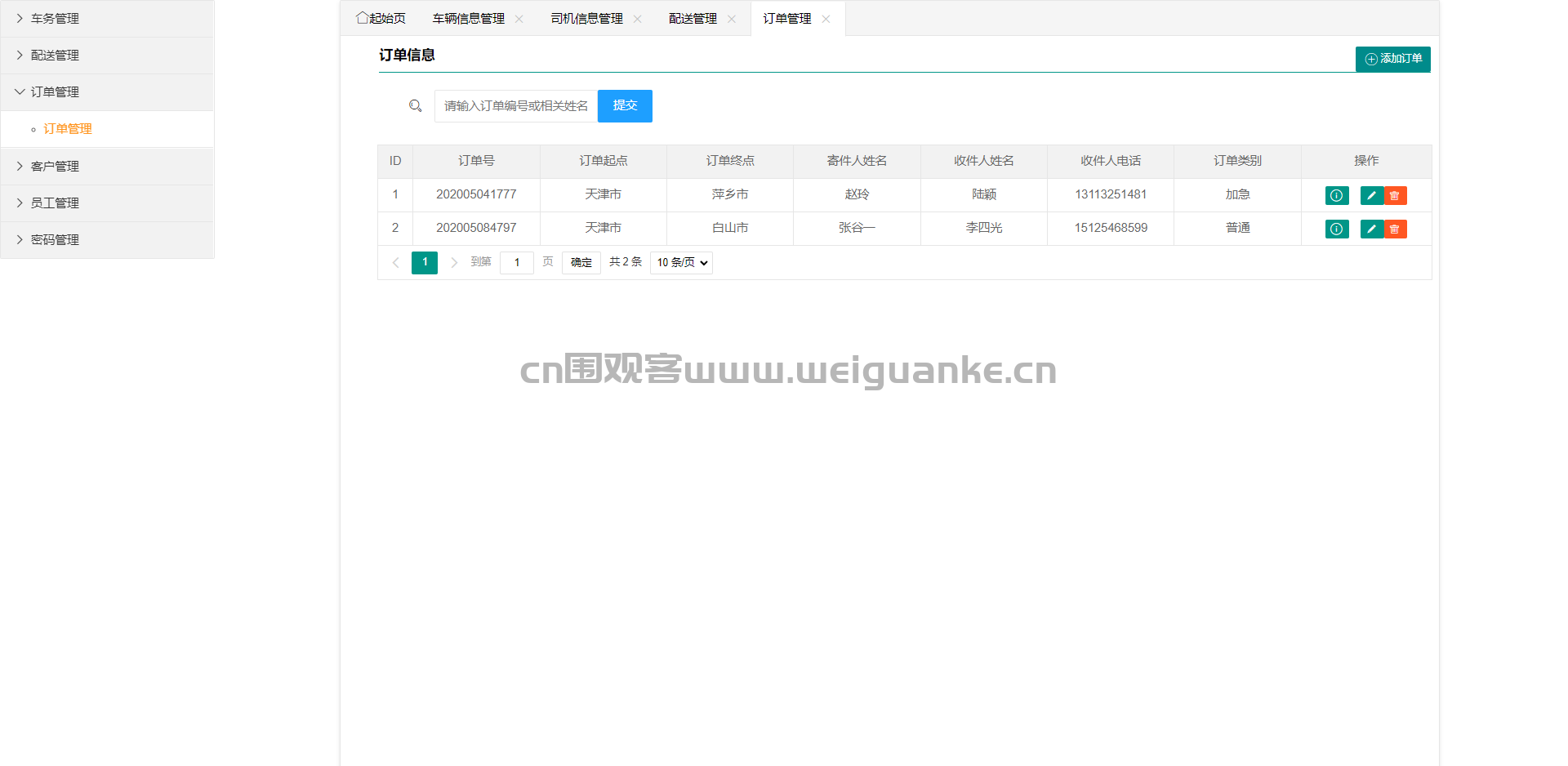Close the 司机信息管理 tab

(637, 19)
